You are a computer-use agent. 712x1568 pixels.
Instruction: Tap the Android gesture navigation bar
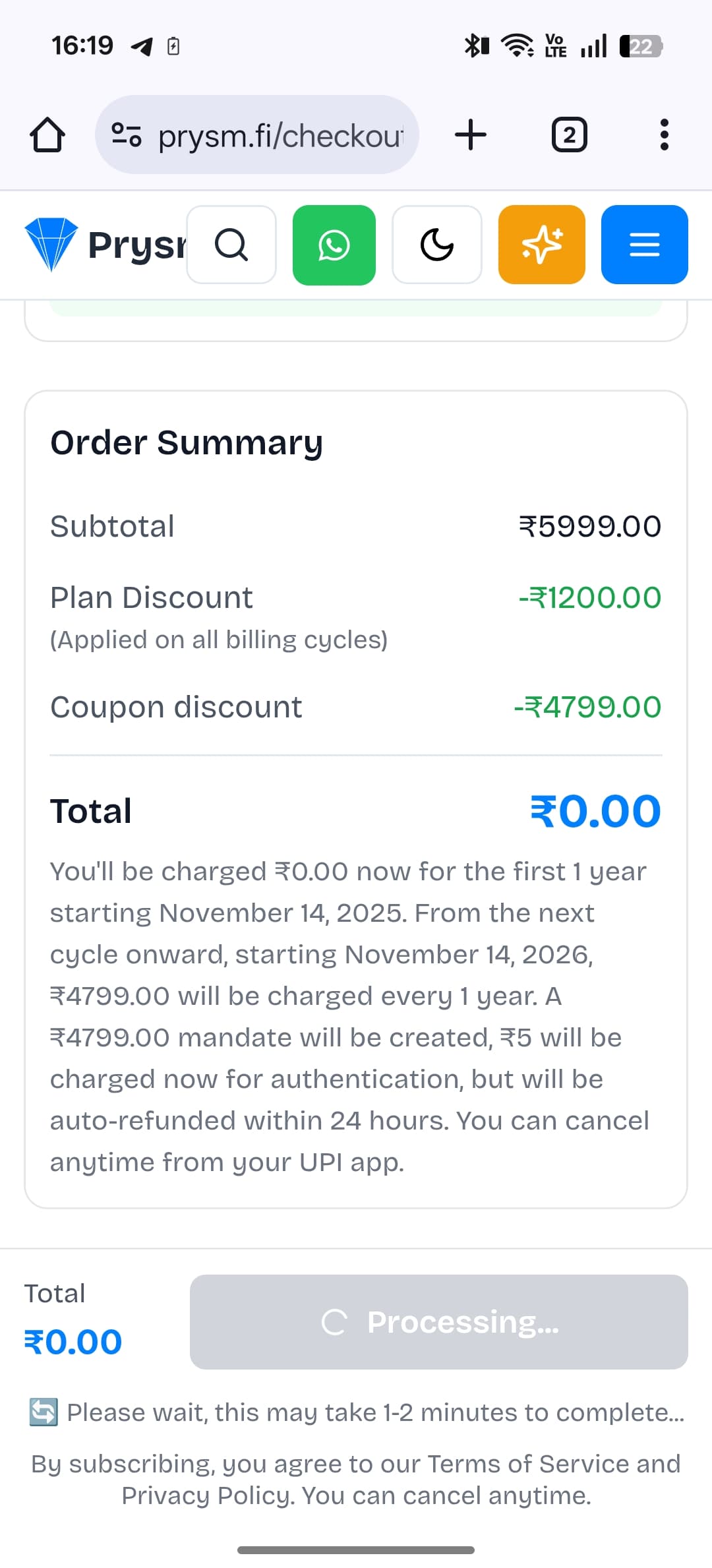click(356, 1550)
